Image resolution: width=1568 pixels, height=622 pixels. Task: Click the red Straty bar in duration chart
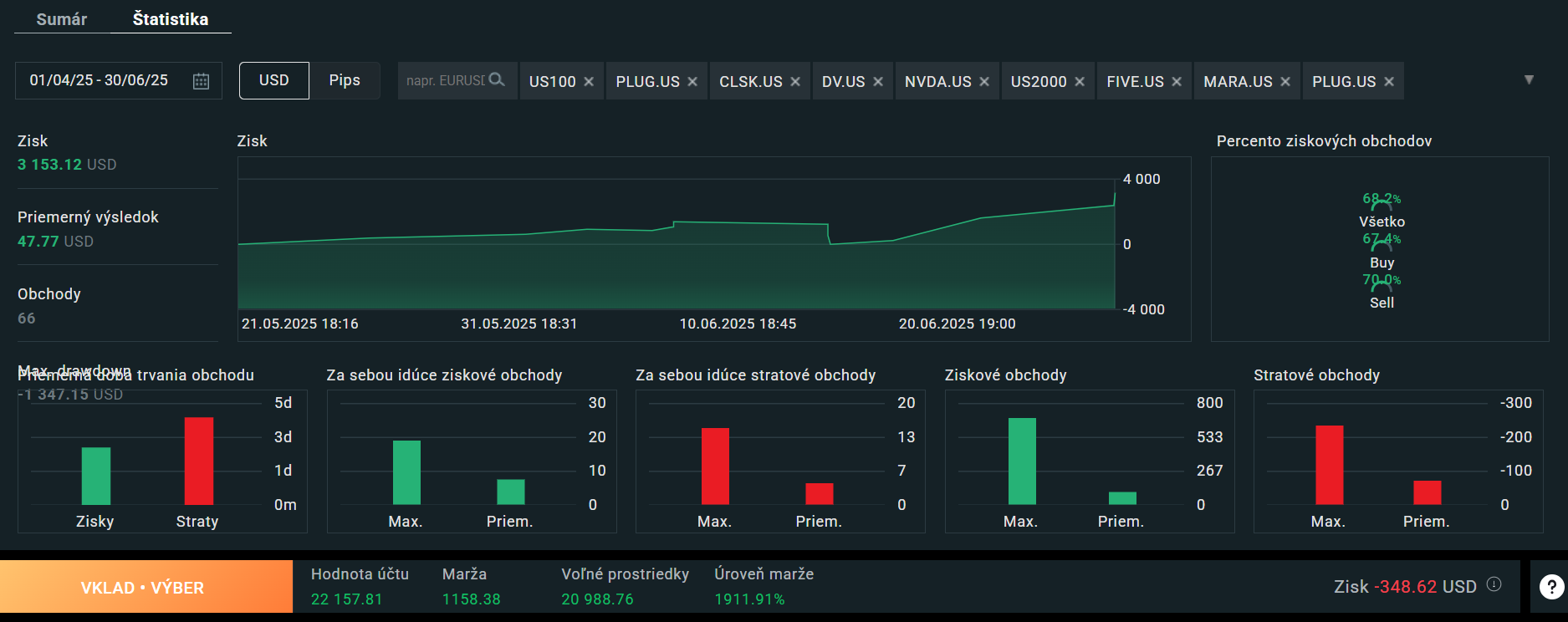(x=199, y=461)
